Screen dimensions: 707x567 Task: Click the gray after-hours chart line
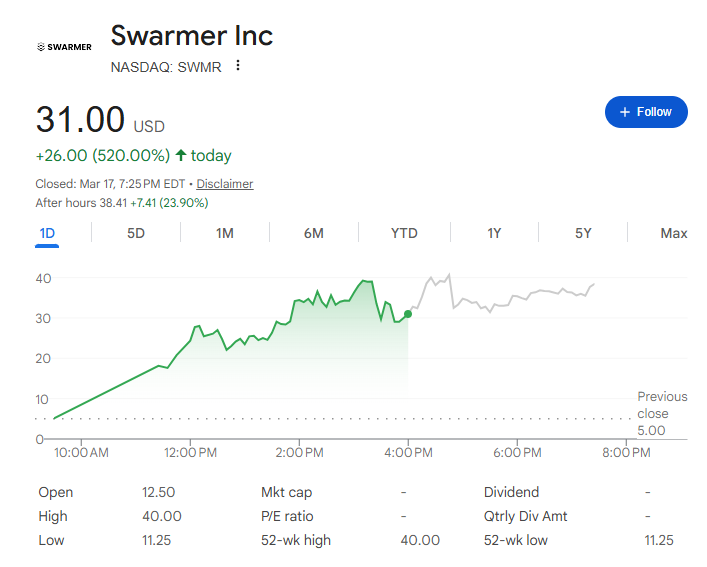[520, 298]
